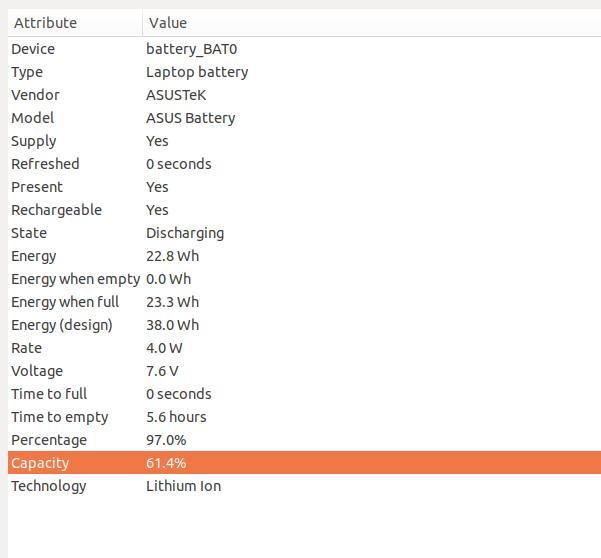Image resolution: width=601 pixels, height=558 pixels.
Task: Select the Present attribute row
Action: pyautogui.click(x=304, y=187)
